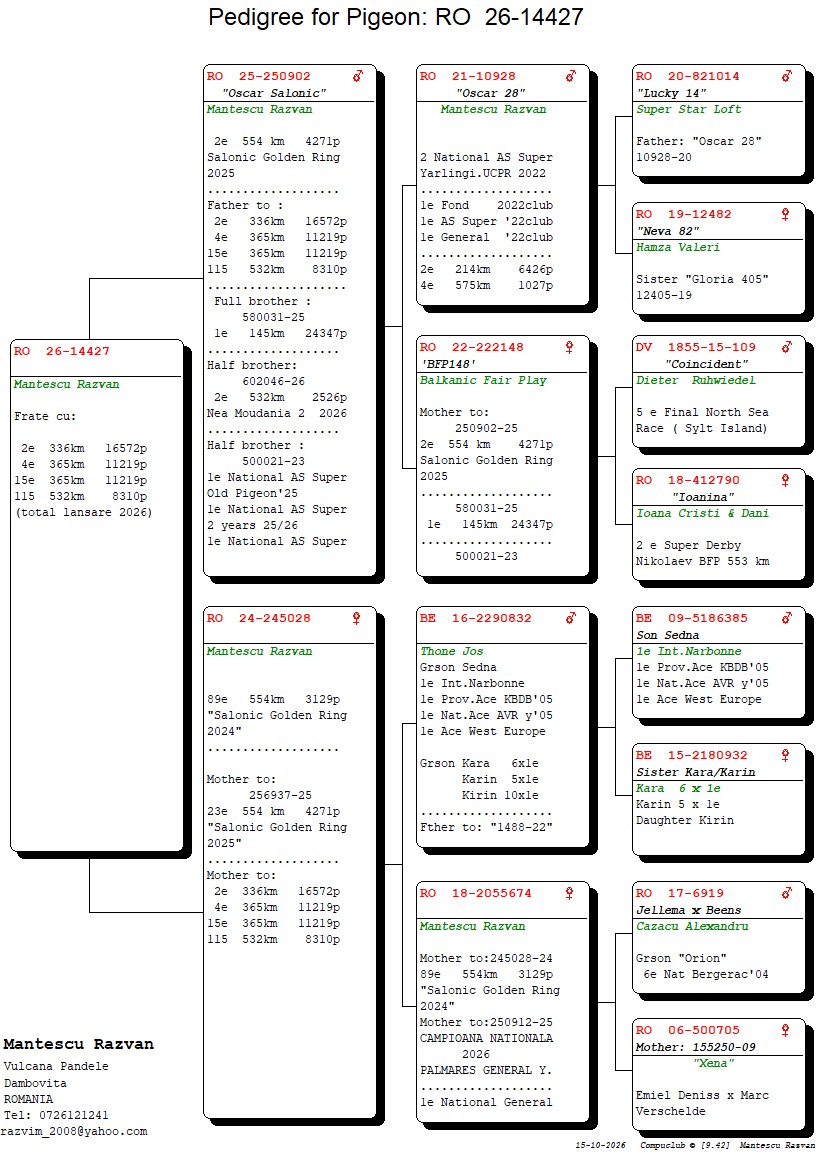Viewport: 816px width, 1172px height.
Task: Click the male symbol on Coincident box
Action: (787, 347)
